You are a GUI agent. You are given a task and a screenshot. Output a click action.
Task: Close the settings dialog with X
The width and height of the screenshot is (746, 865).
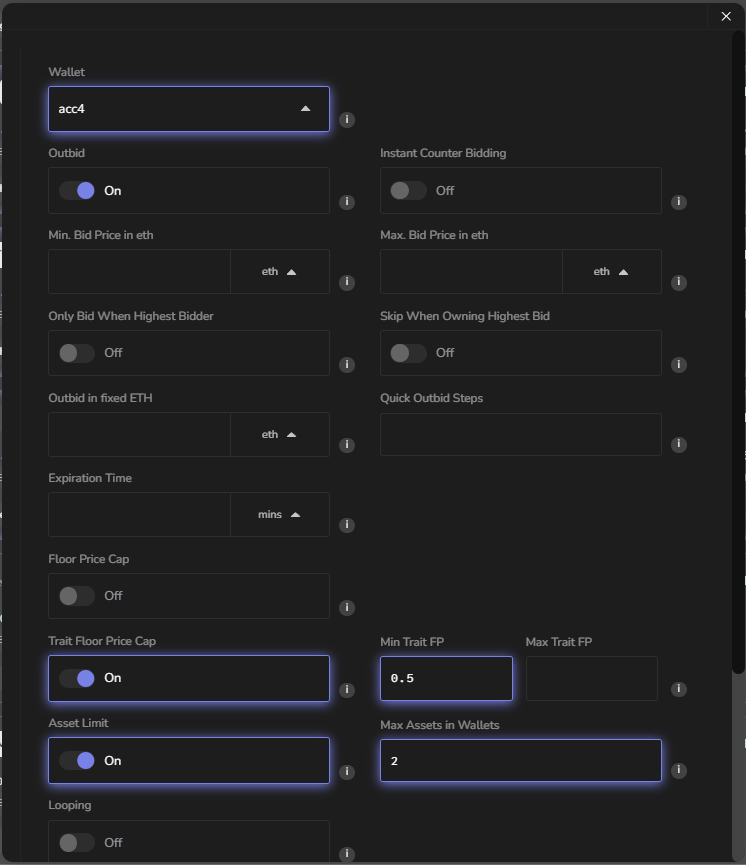[x=726, y=16]
